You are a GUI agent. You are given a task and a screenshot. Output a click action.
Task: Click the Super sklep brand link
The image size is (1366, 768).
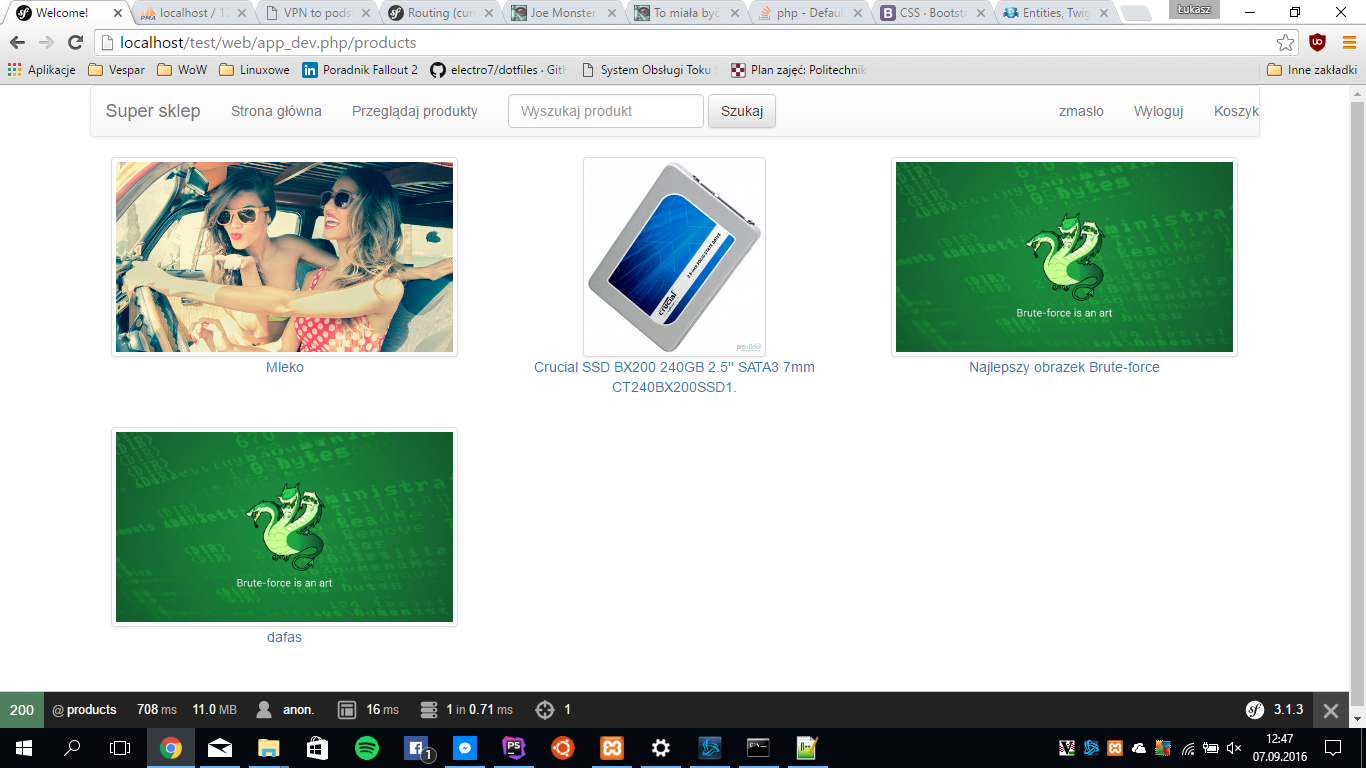pos(153,111)
